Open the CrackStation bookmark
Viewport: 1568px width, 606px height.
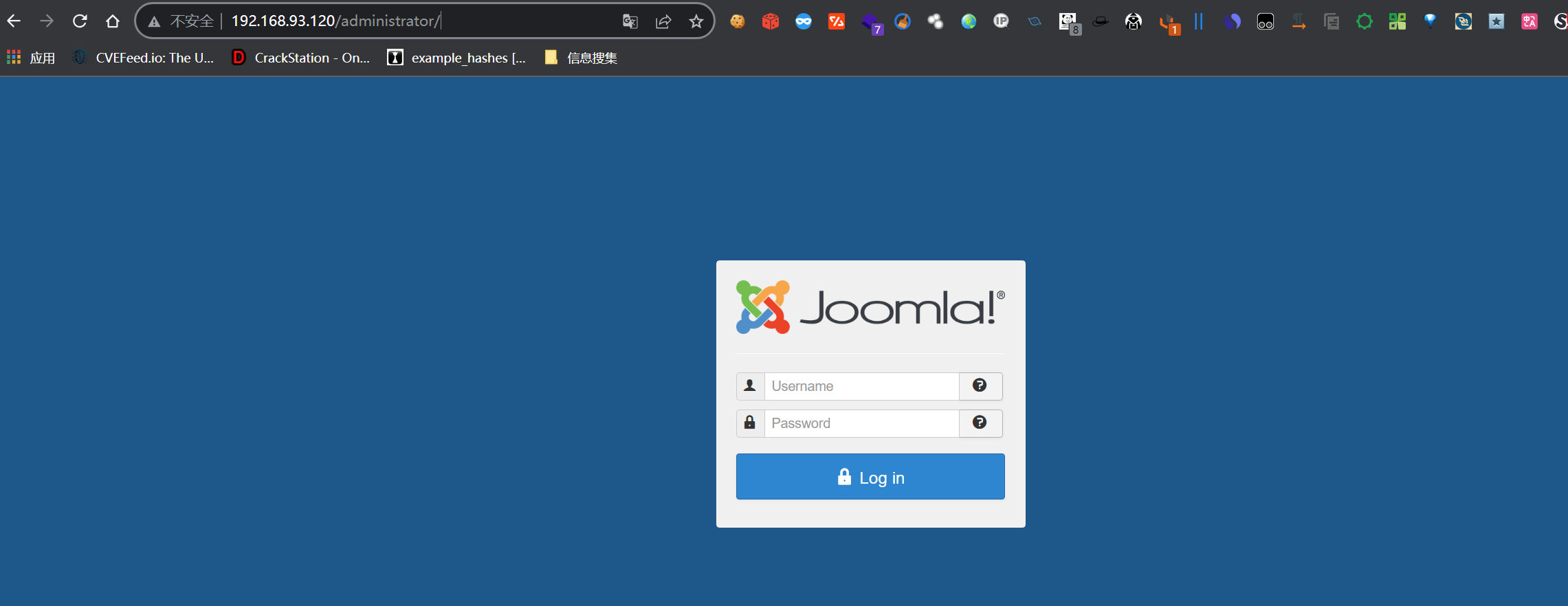(x=301, y=58)
